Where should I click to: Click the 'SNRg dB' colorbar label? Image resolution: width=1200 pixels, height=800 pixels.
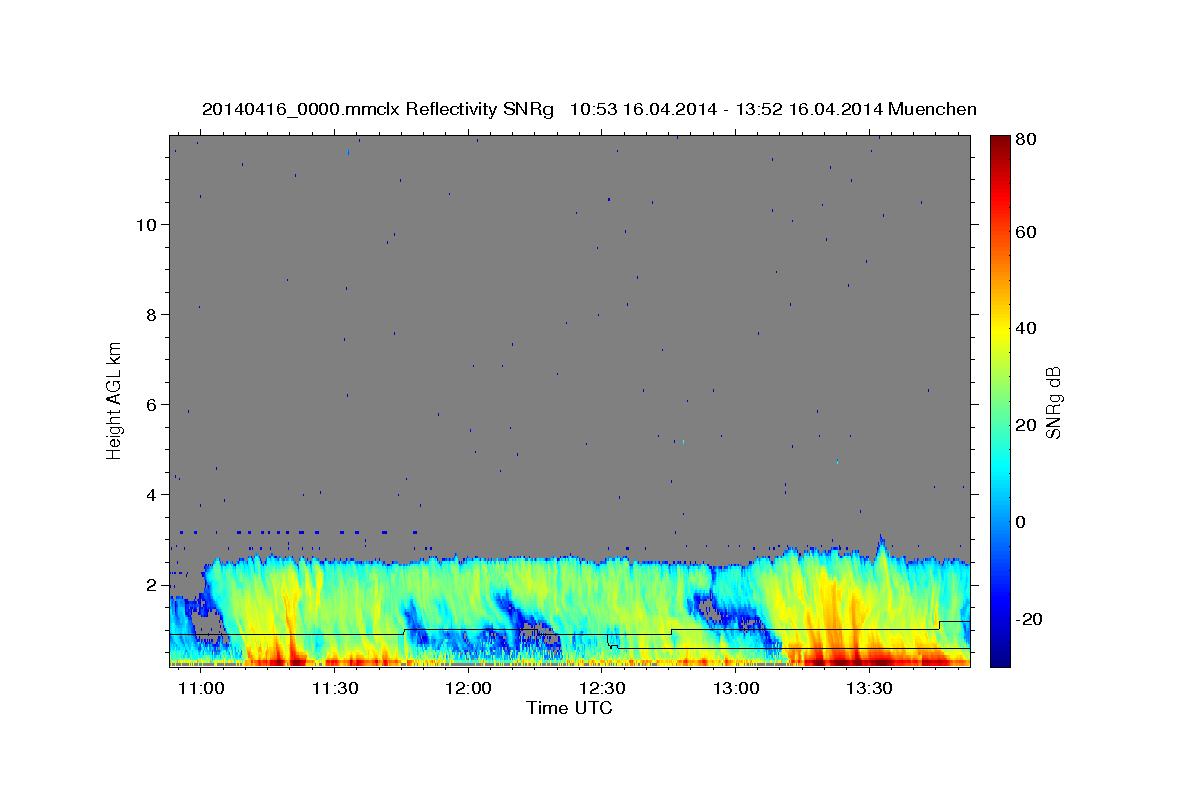pyautogui.click(x=1053, y=401)
